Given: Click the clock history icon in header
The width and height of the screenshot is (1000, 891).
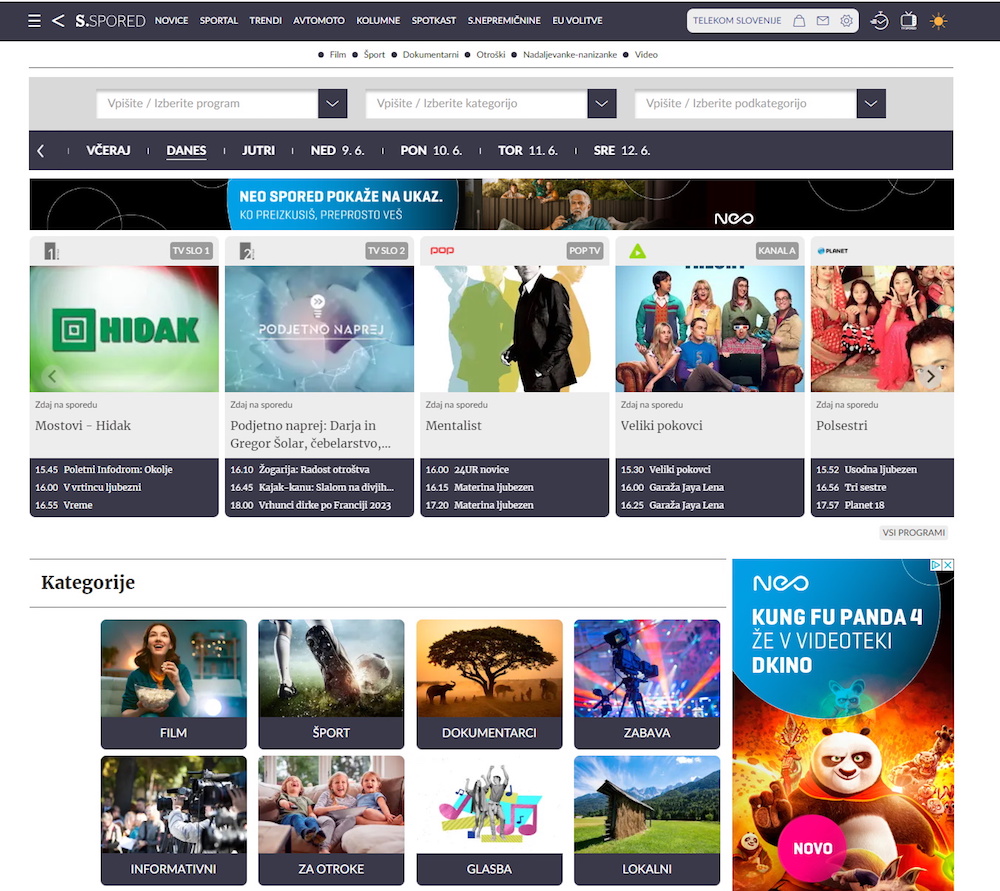Looking at the screenshot, I should pyautogui.click(x=879, y=21).
